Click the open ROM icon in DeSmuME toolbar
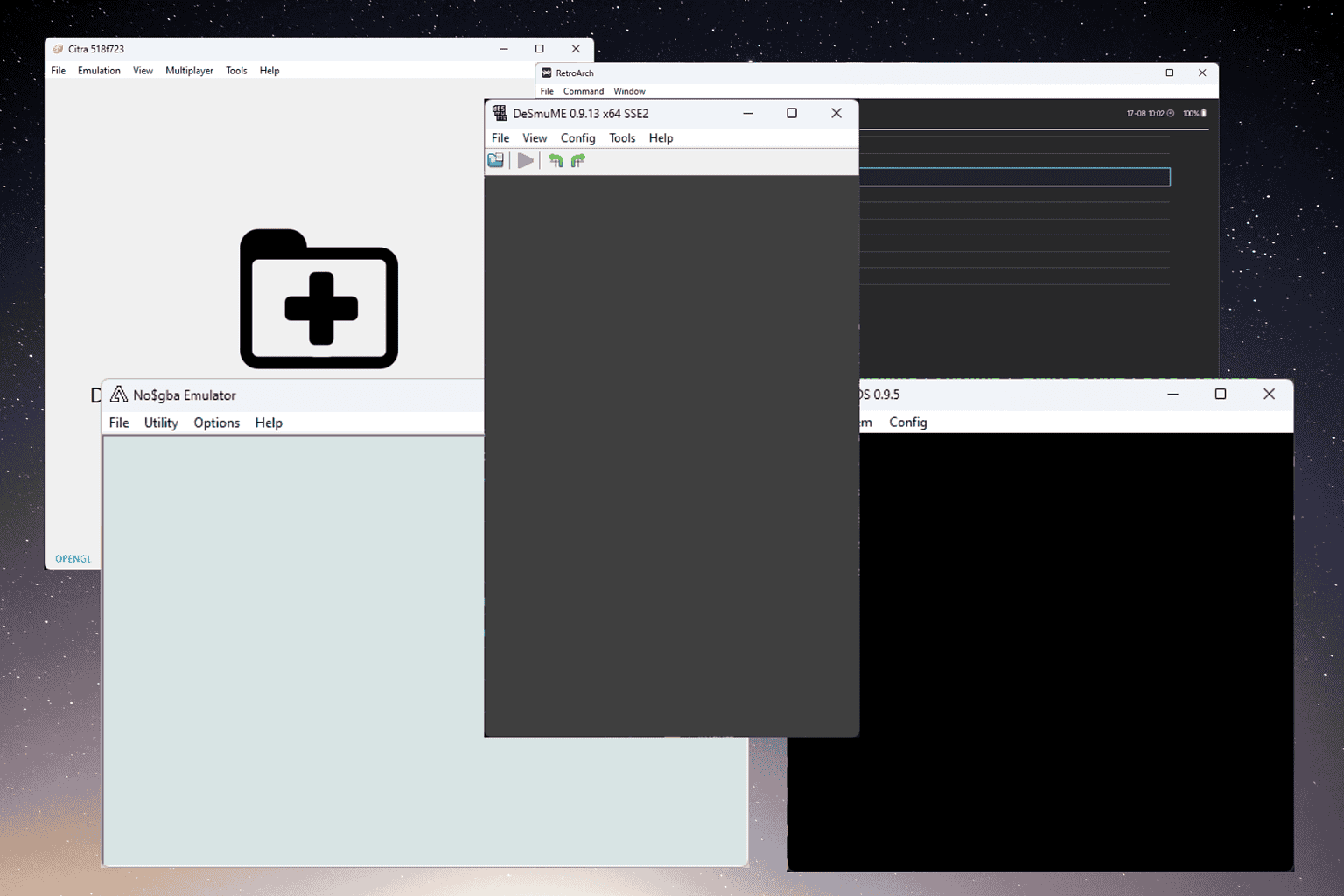The height and width of the screenshot is (896, 1344). 495,160
